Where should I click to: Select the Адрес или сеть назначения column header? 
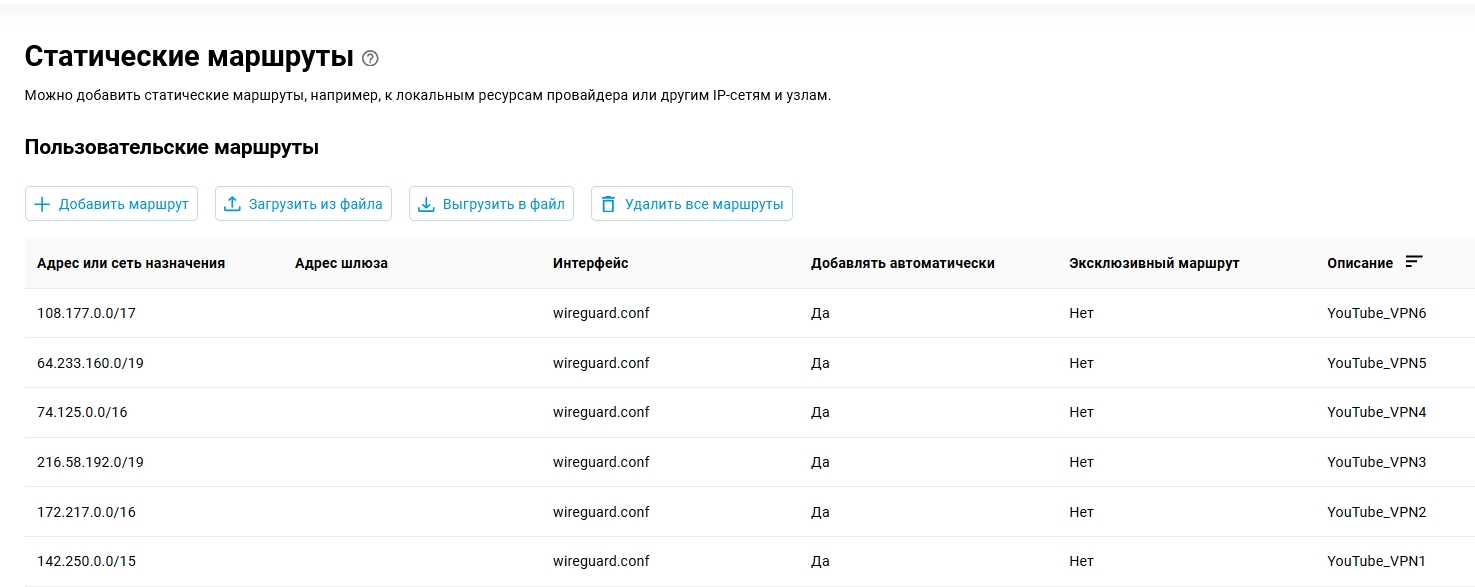(x=131, y=263)
